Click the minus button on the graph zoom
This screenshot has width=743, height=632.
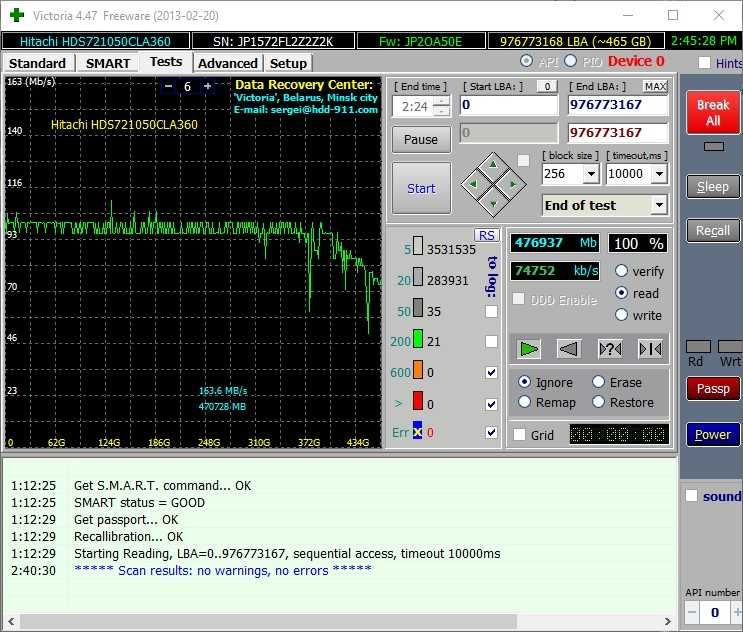point(168,86)
